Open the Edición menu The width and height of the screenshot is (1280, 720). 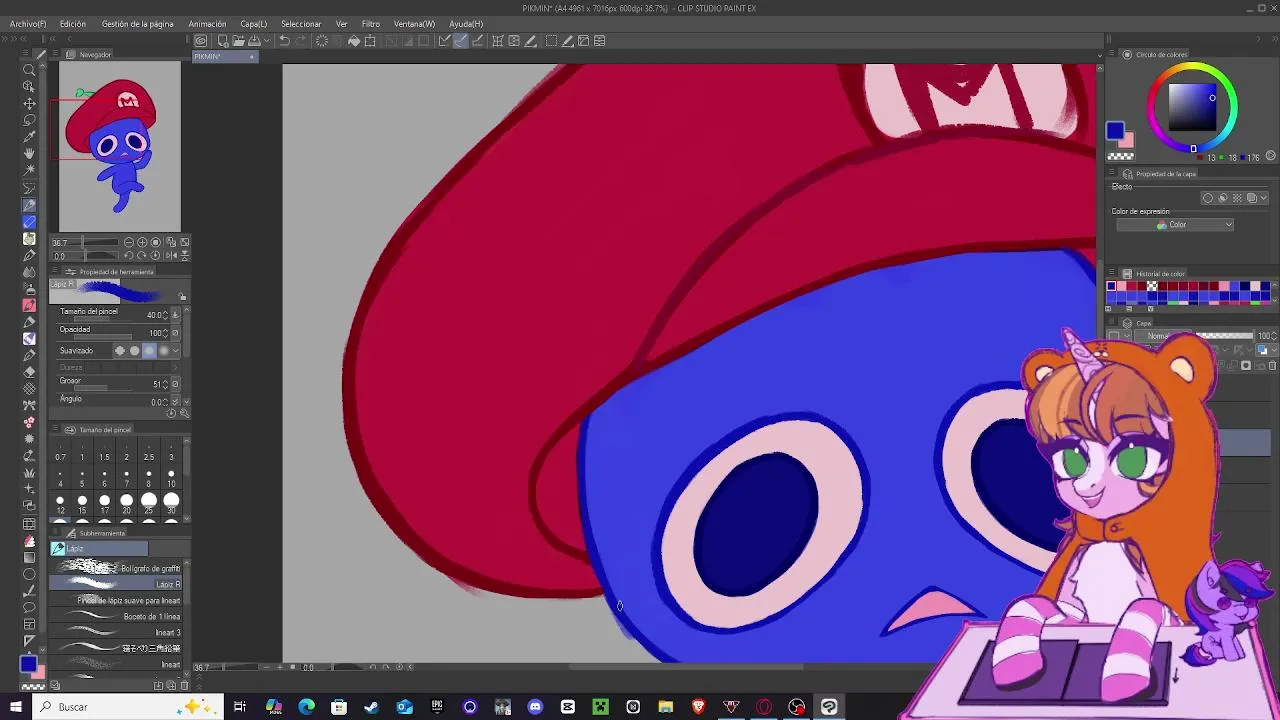pyautogui.click(x=73, y=24)
